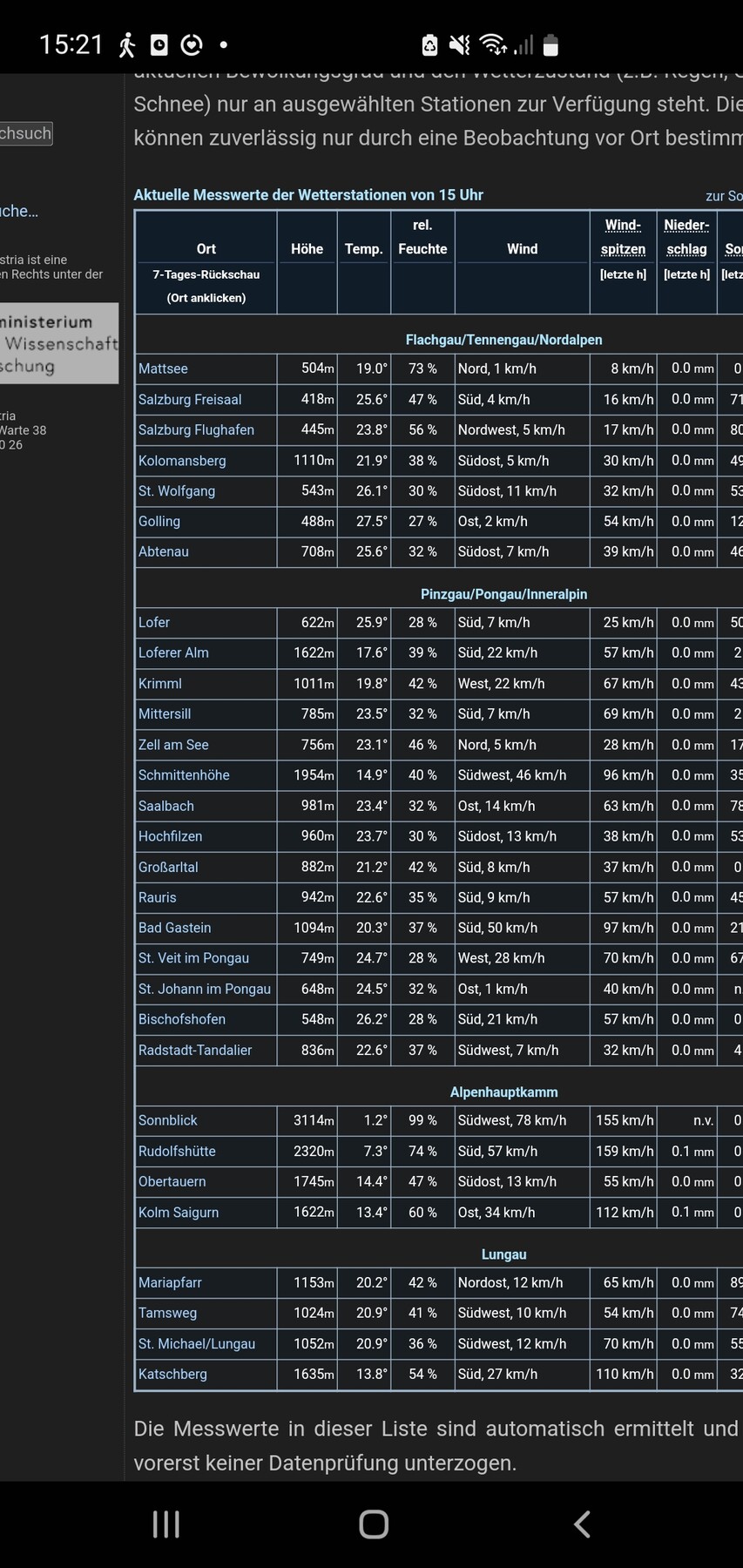Tap the Wi-Fi status icon
743x1568 pixels.
point(493,44)
